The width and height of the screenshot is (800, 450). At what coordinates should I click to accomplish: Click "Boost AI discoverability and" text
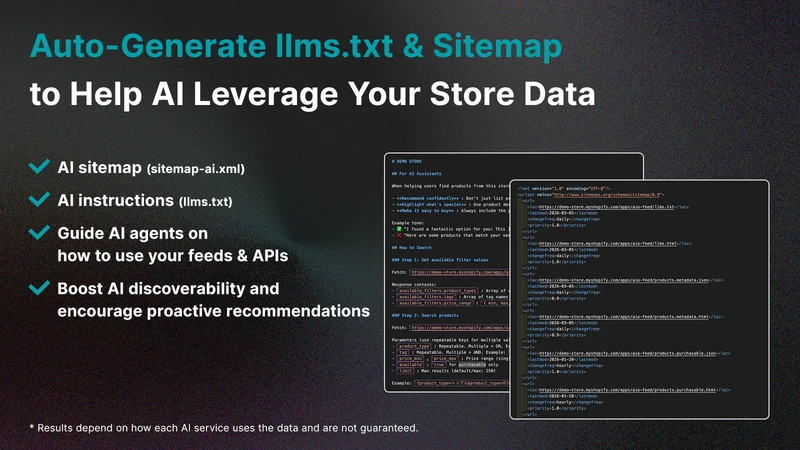click(168, 289)
